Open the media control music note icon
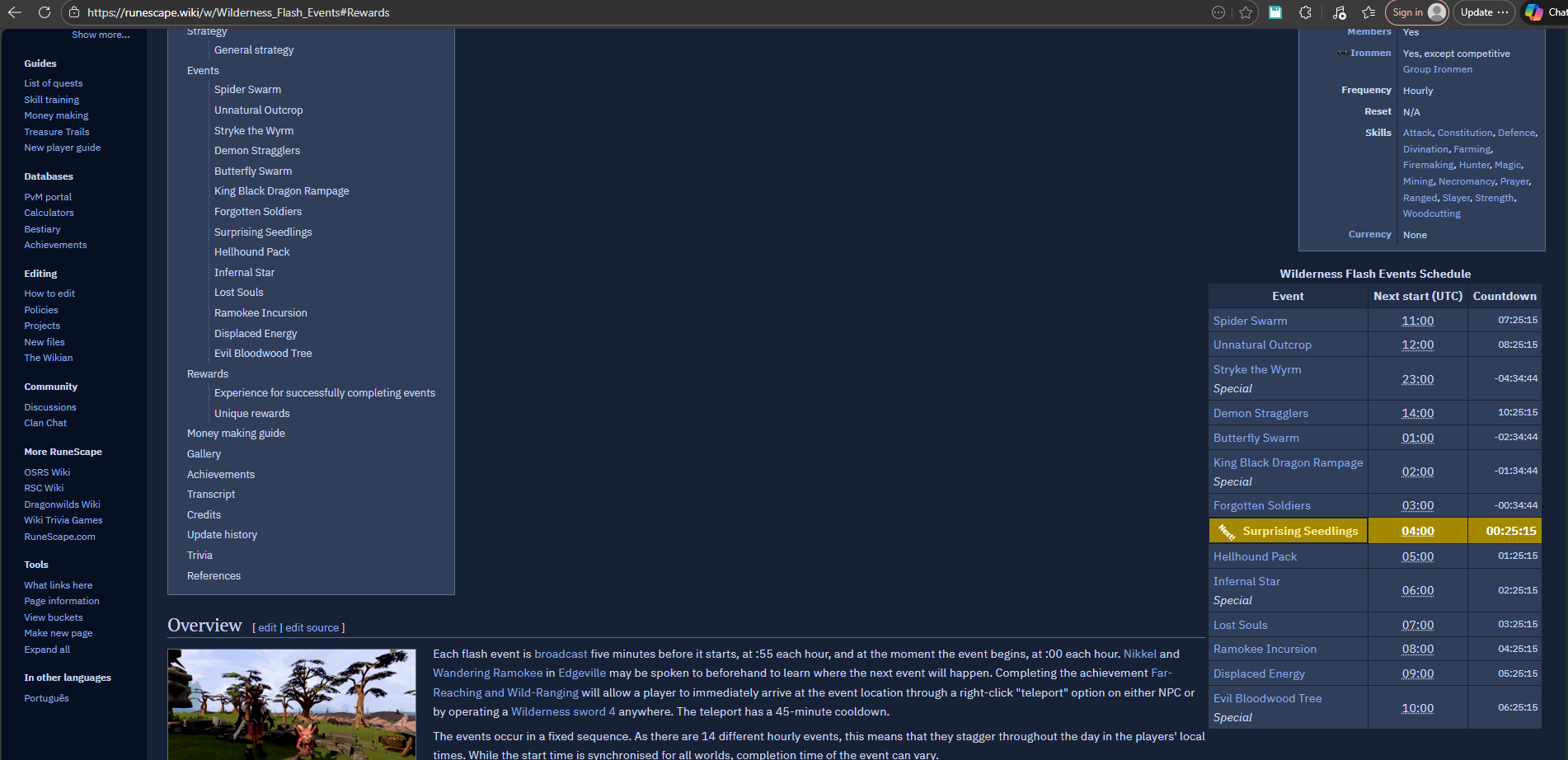Screen dimensions: 1568x760 [1339, 12]
